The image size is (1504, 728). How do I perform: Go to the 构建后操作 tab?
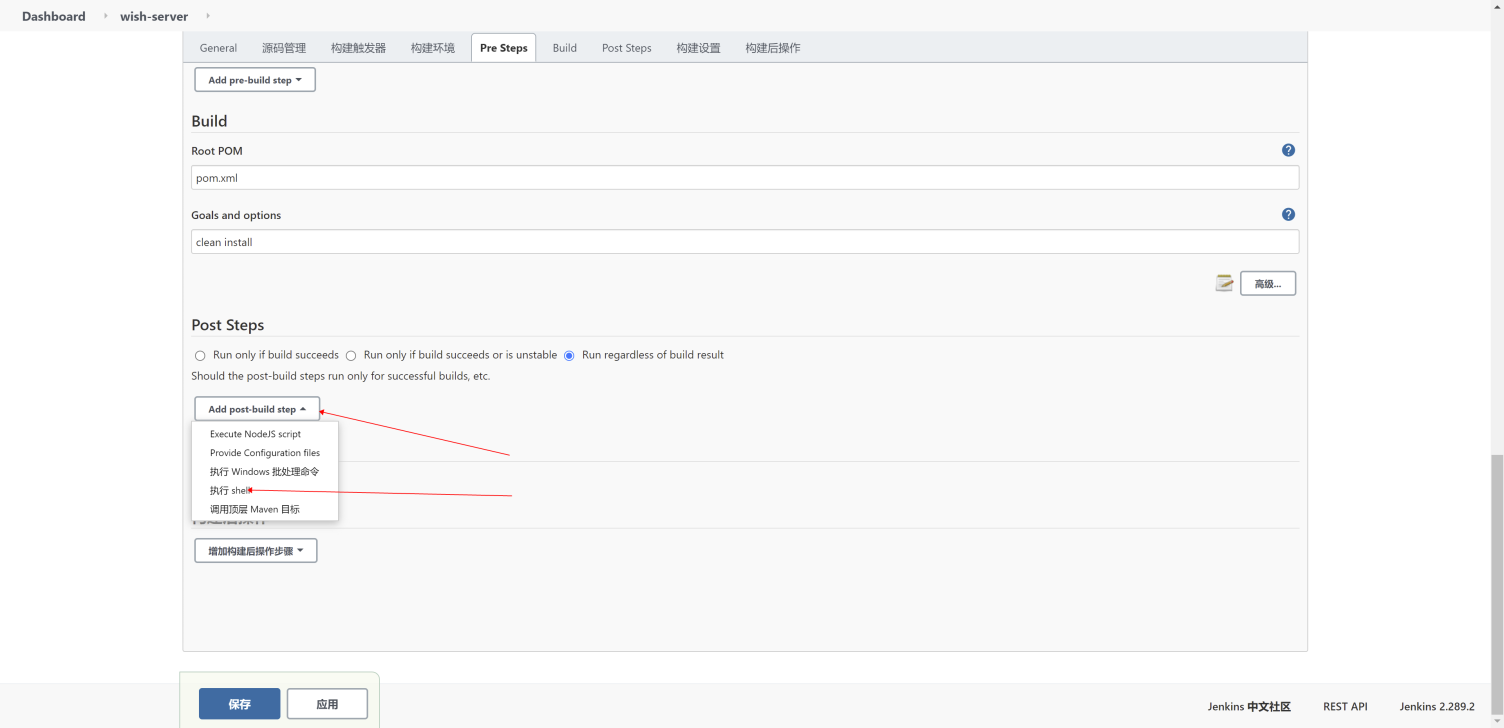click(x=772, y=48)
